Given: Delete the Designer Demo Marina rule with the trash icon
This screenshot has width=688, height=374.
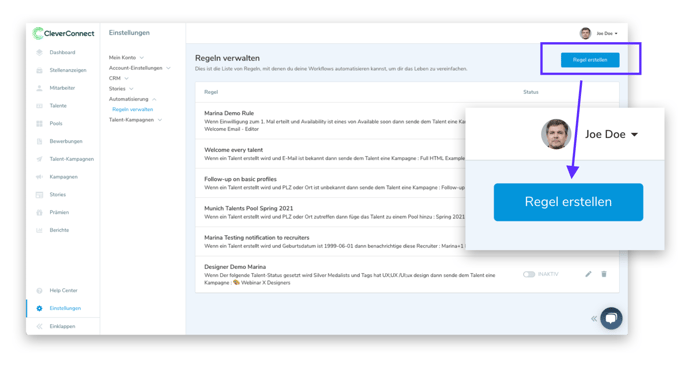Looking at the screenshot, I should click(604, 274).
